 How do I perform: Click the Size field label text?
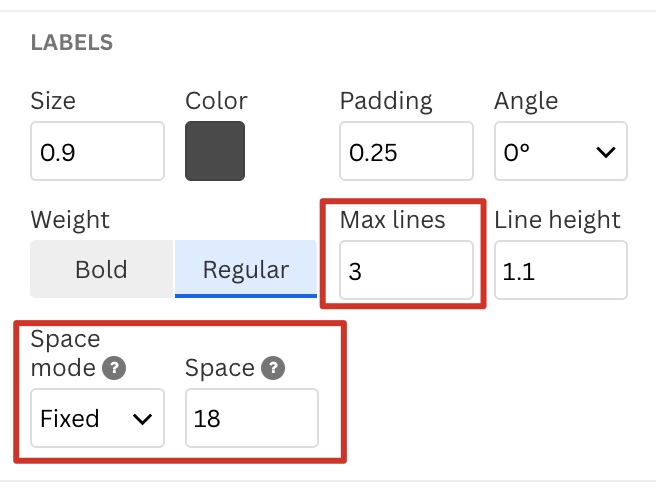click(x=53, y=101)
